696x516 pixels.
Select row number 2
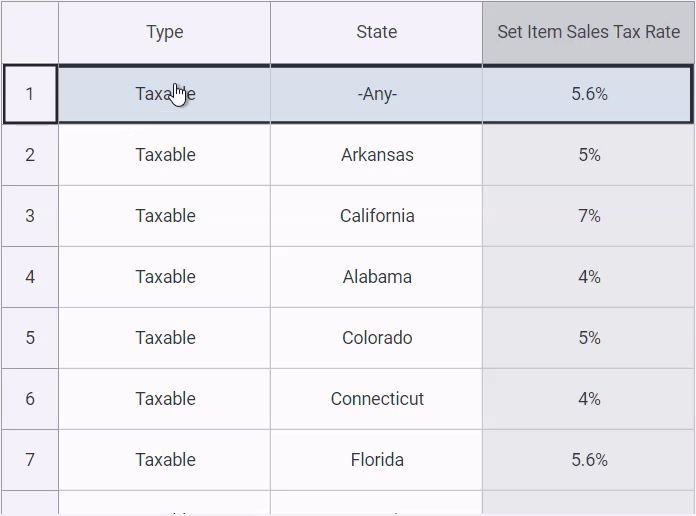pyautogui.click(x=30, y=155)
